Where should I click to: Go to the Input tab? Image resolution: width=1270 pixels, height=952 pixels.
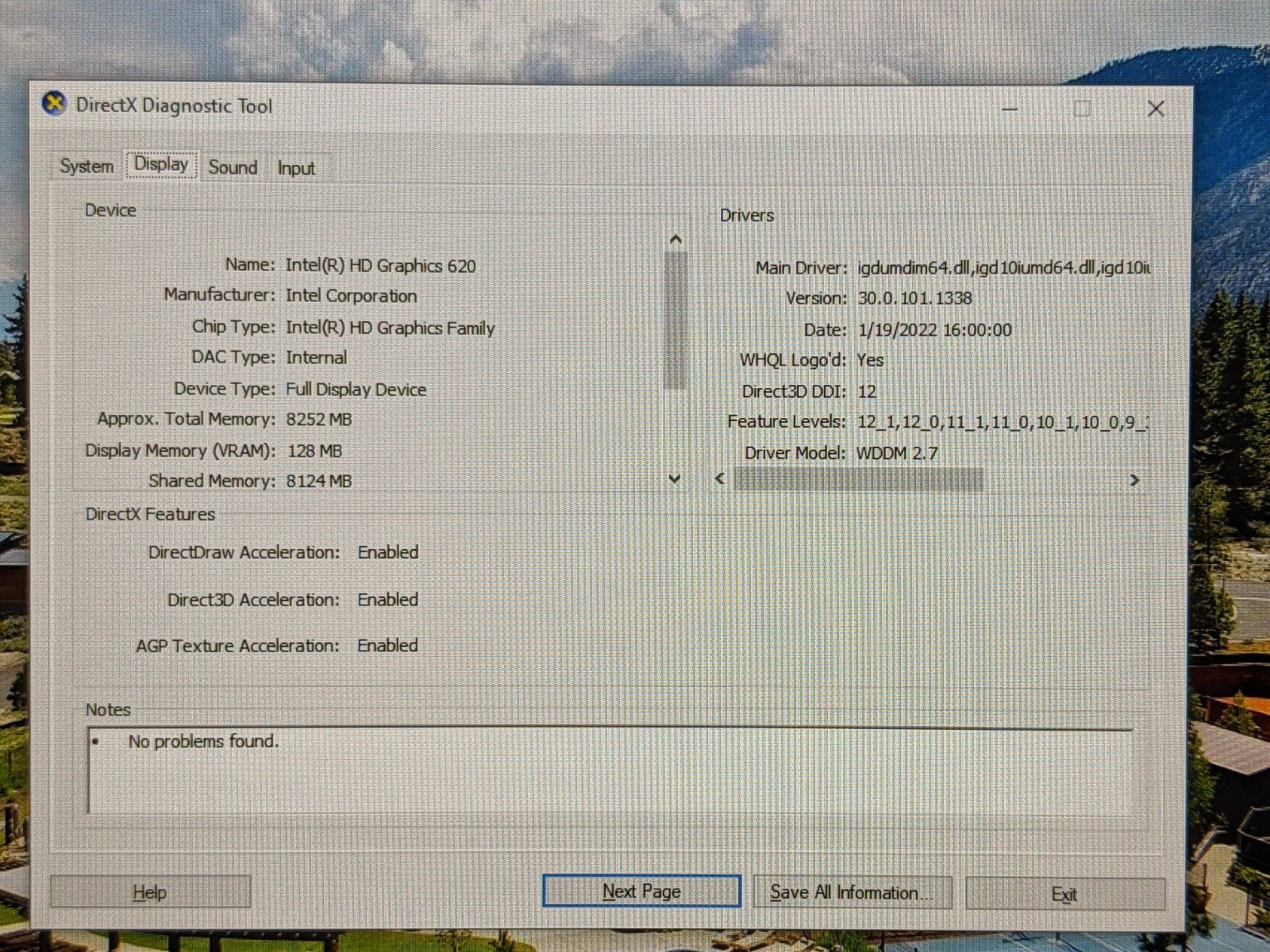296,168
